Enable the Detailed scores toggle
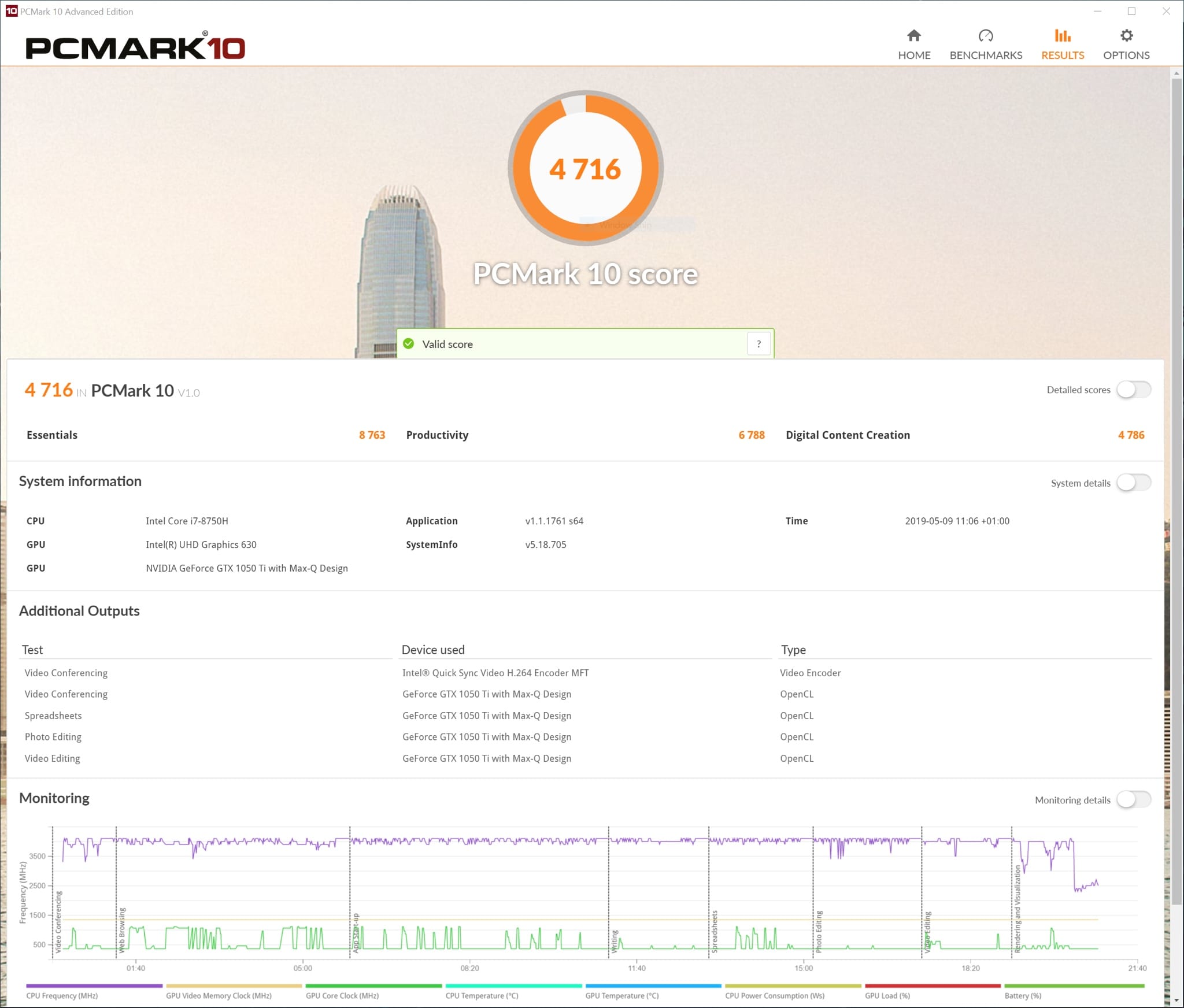This screenshot has width=1184, height=1008. point(1133,390)
